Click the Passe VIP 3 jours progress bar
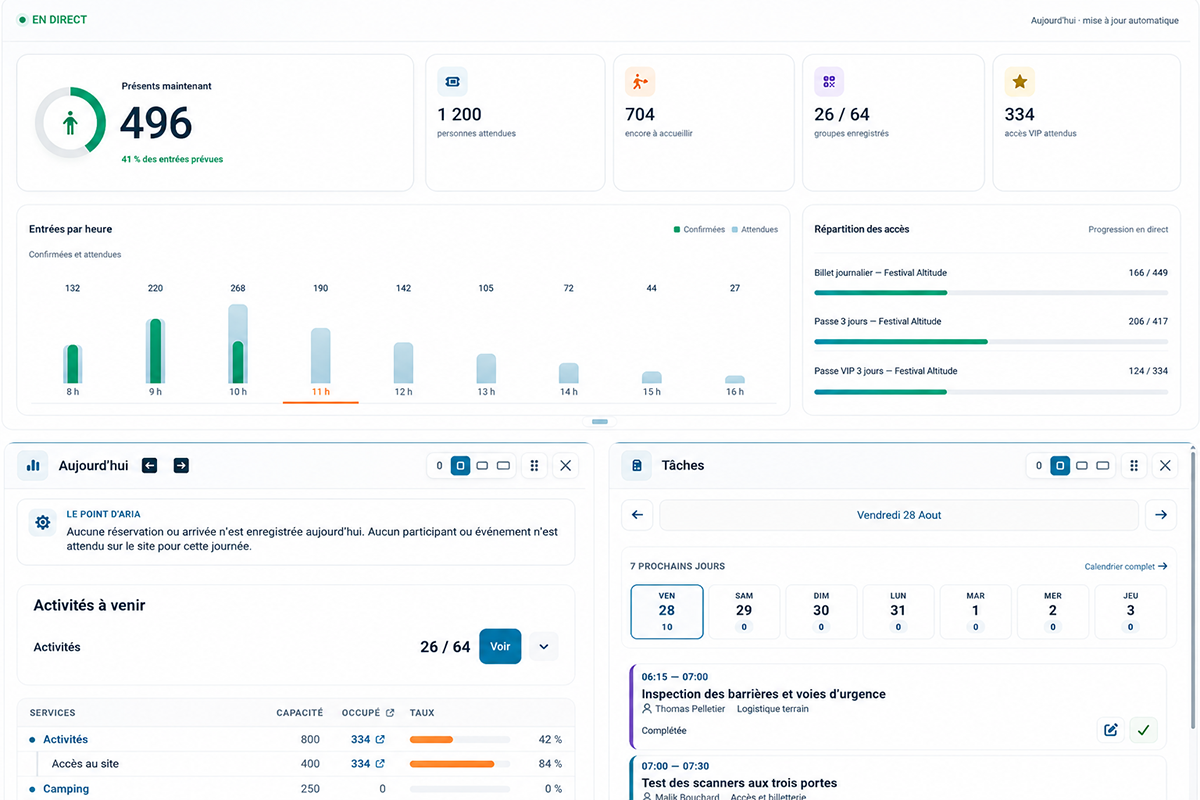1200x800 pixels. tap(991, 392)
